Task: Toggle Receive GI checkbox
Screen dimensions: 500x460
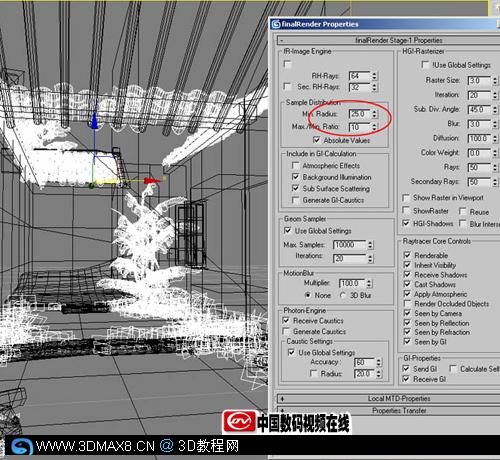Action: pyautogui.click(x=406, y=379)
